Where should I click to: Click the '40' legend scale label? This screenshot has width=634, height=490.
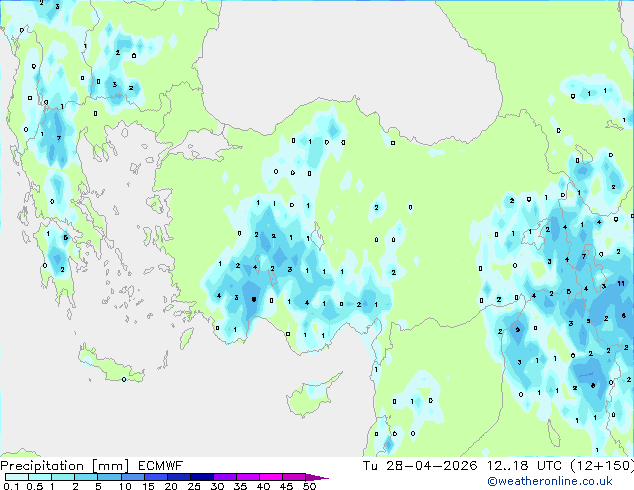pos(263,486)
